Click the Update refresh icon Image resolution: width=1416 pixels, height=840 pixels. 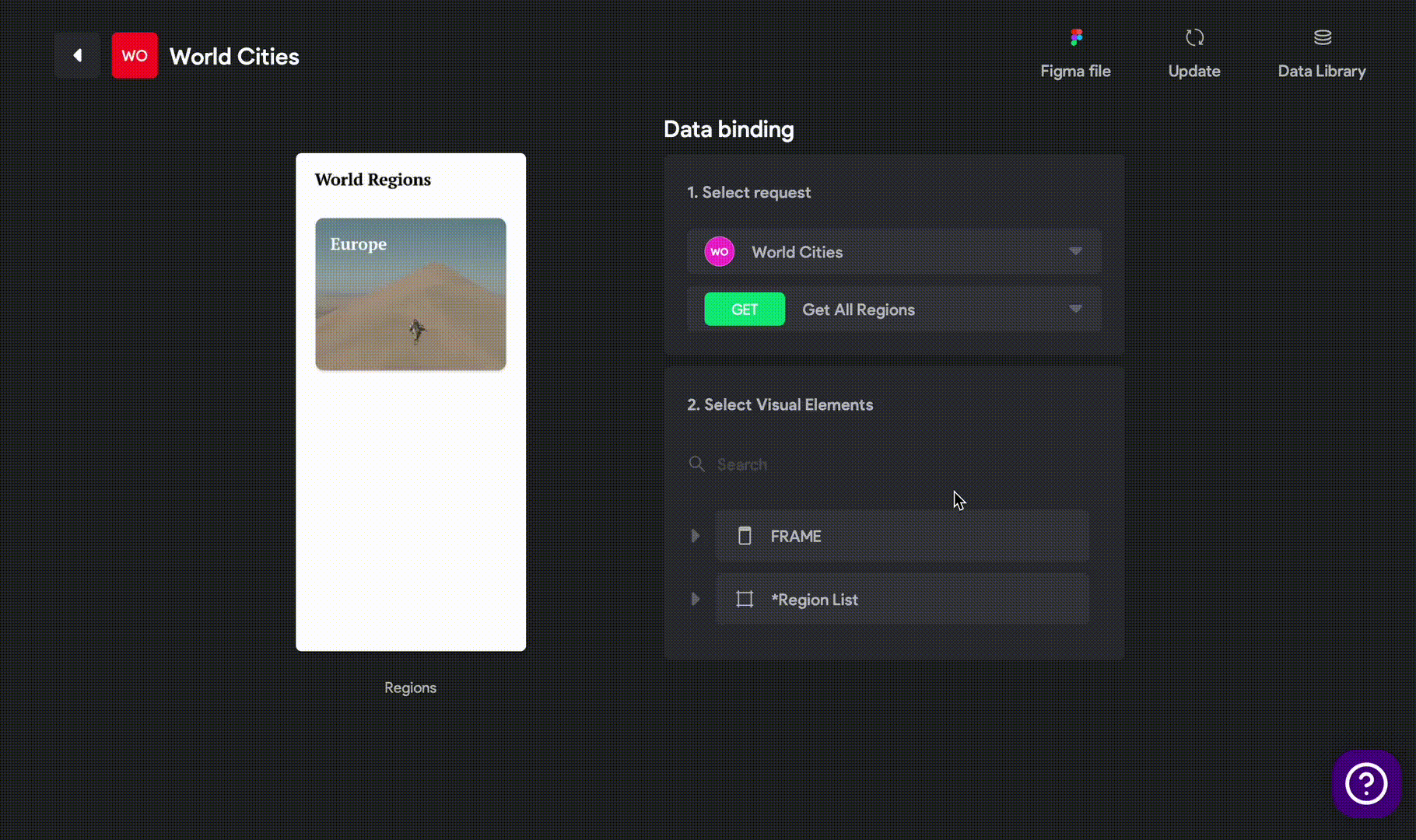point(1194,37)
